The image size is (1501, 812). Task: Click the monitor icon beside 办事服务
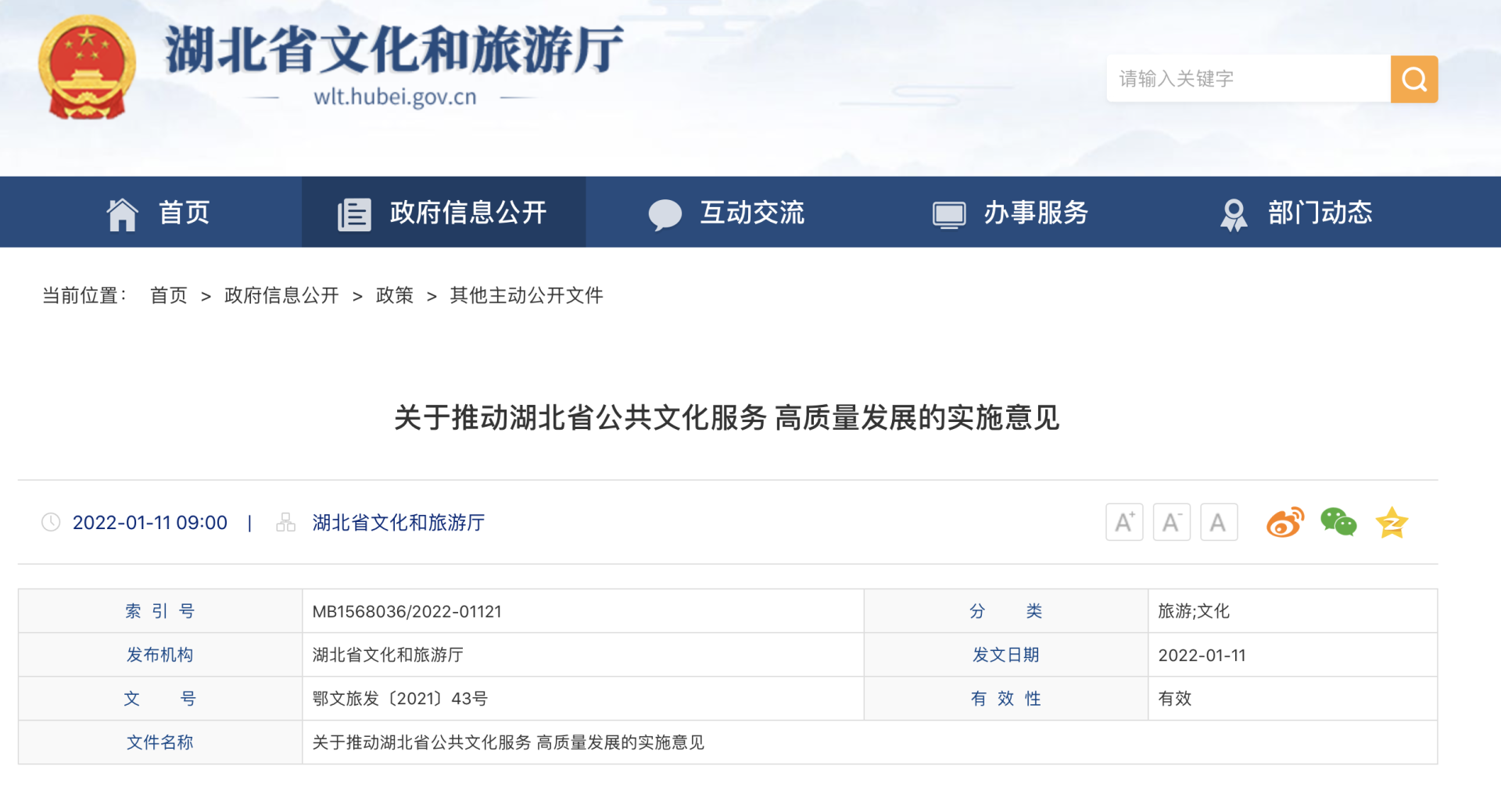[949, 214]
